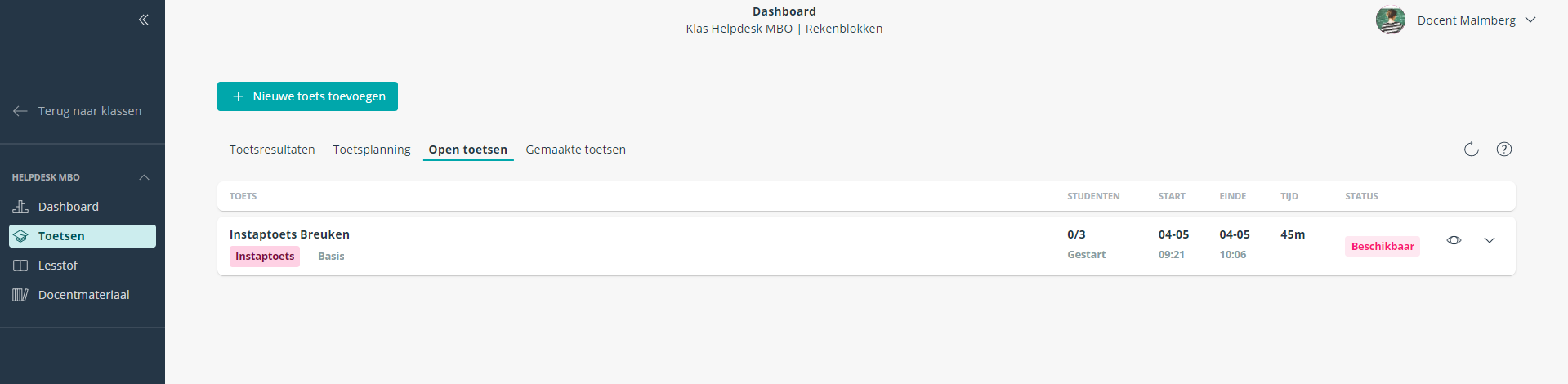Open the Docent Malmberg user dropdown

[x=1530, y=20]
